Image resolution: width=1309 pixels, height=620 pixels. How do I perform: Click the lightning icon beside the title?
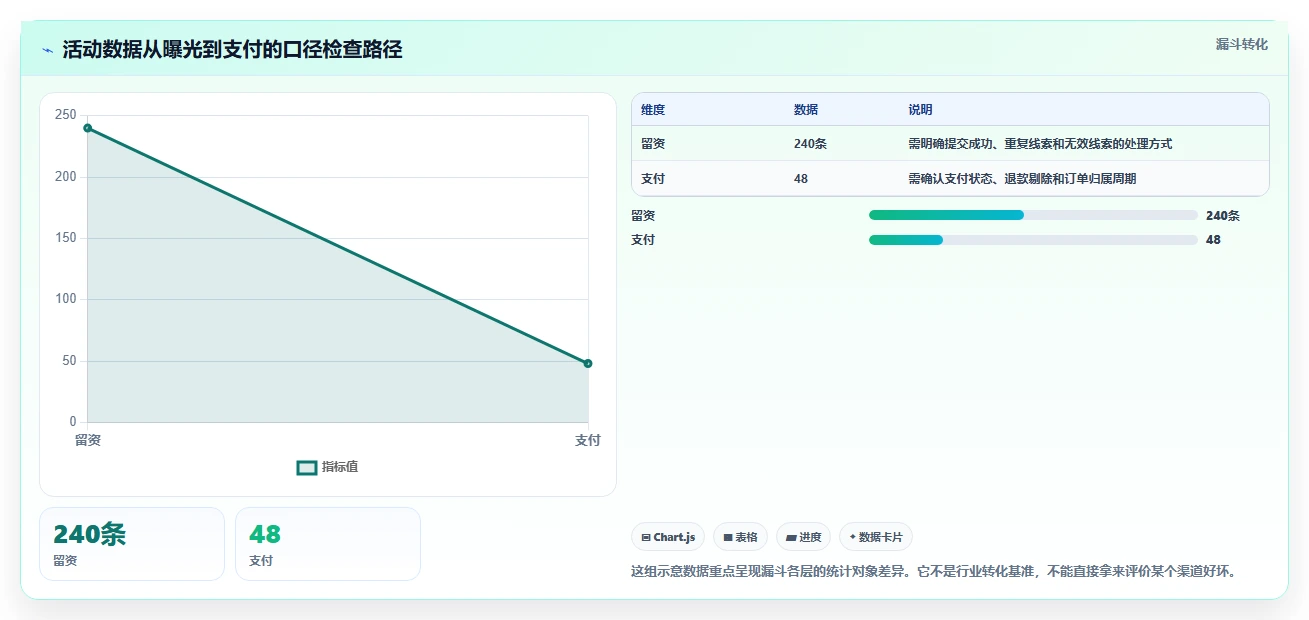click(x=47, y=50)
